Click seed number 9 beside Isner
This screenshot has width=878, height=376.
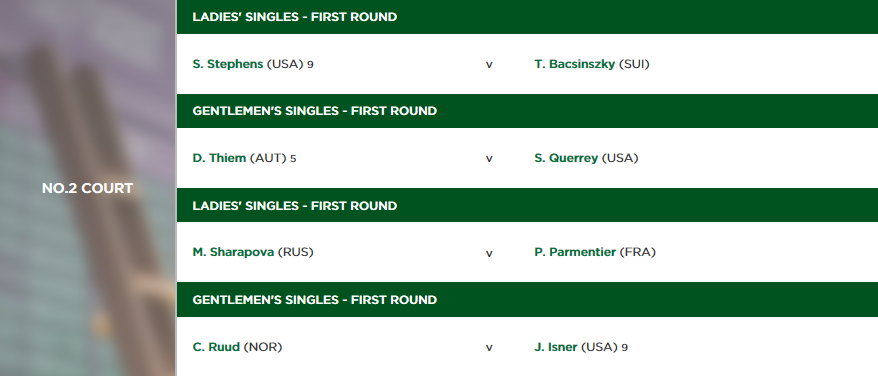point(624,347)
